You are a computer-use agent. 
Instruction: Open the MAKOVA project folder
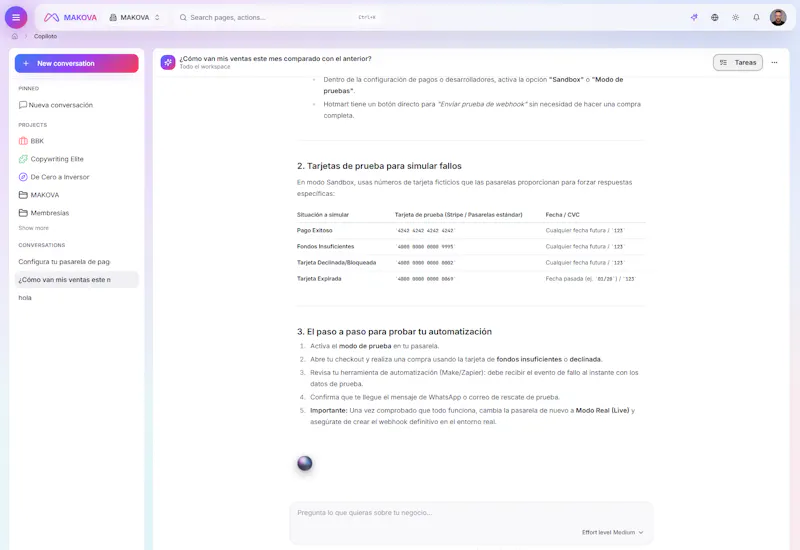(x=77, y=195)
